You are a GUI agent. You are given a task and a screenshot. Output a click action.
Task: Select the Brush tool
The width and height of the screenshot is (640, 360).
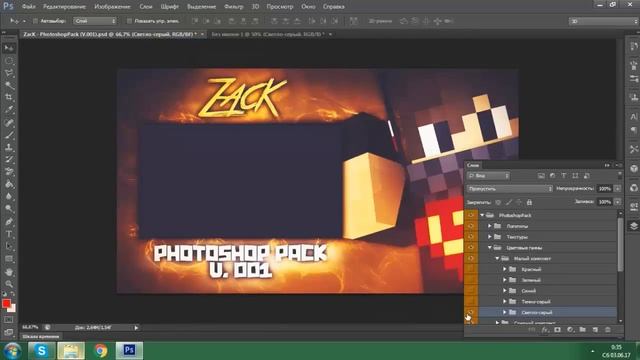tap(9, 135)
